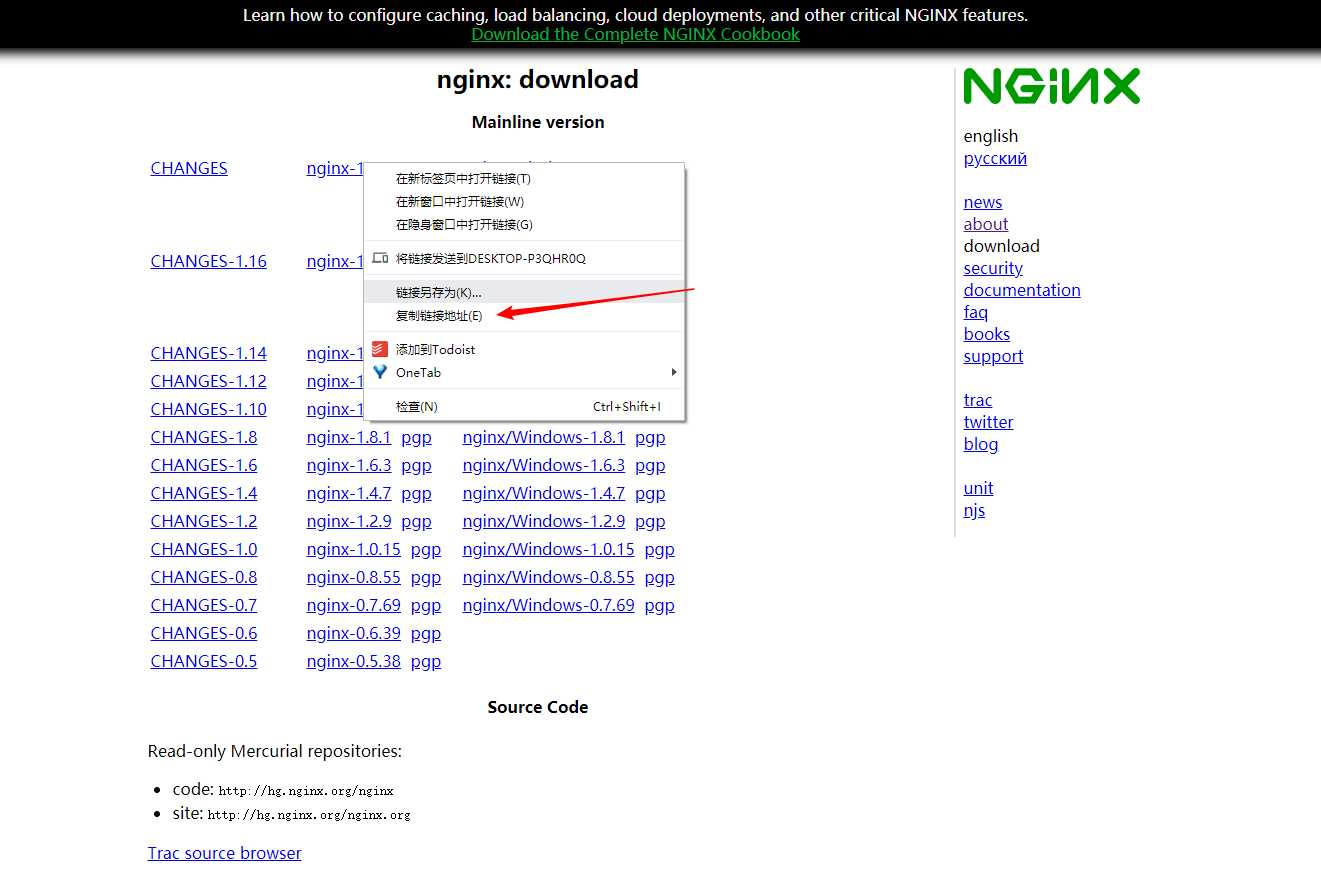Open the support sidebar link

click(x=993, y=356)
